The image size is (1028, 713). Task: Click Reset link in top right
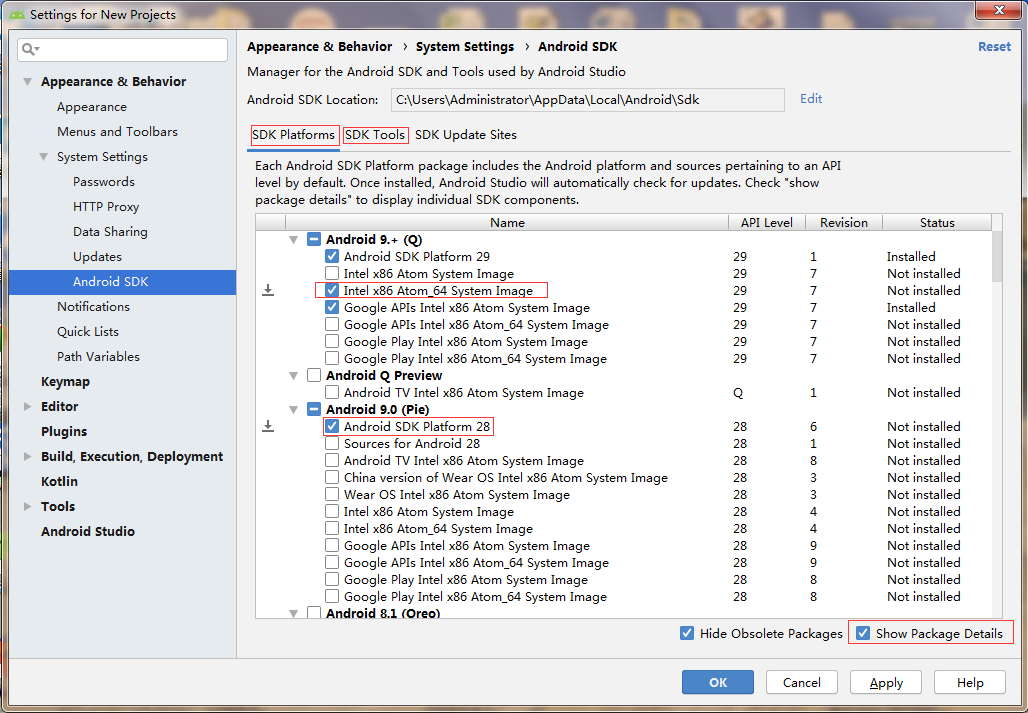(994, 47)
